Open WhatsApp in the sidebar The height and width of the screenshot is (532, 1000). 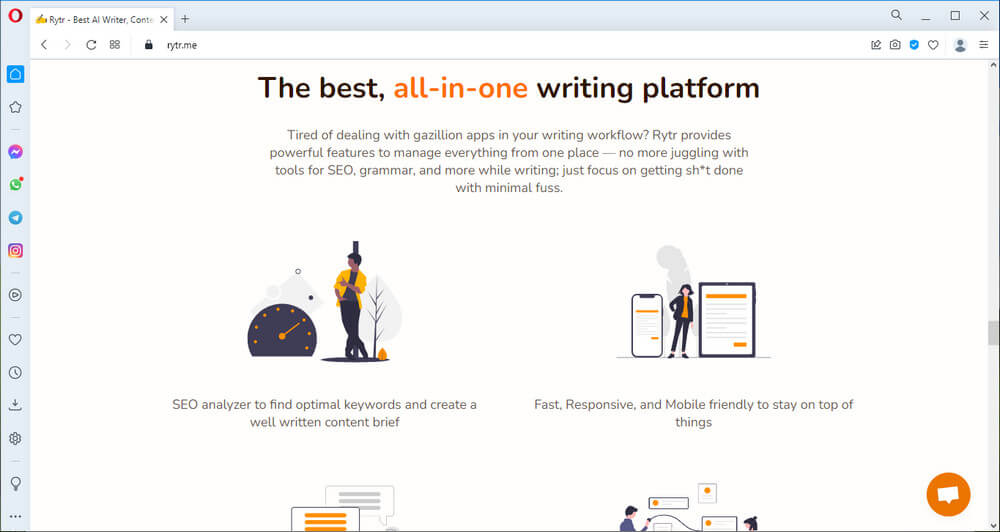(x=15, y=184)
